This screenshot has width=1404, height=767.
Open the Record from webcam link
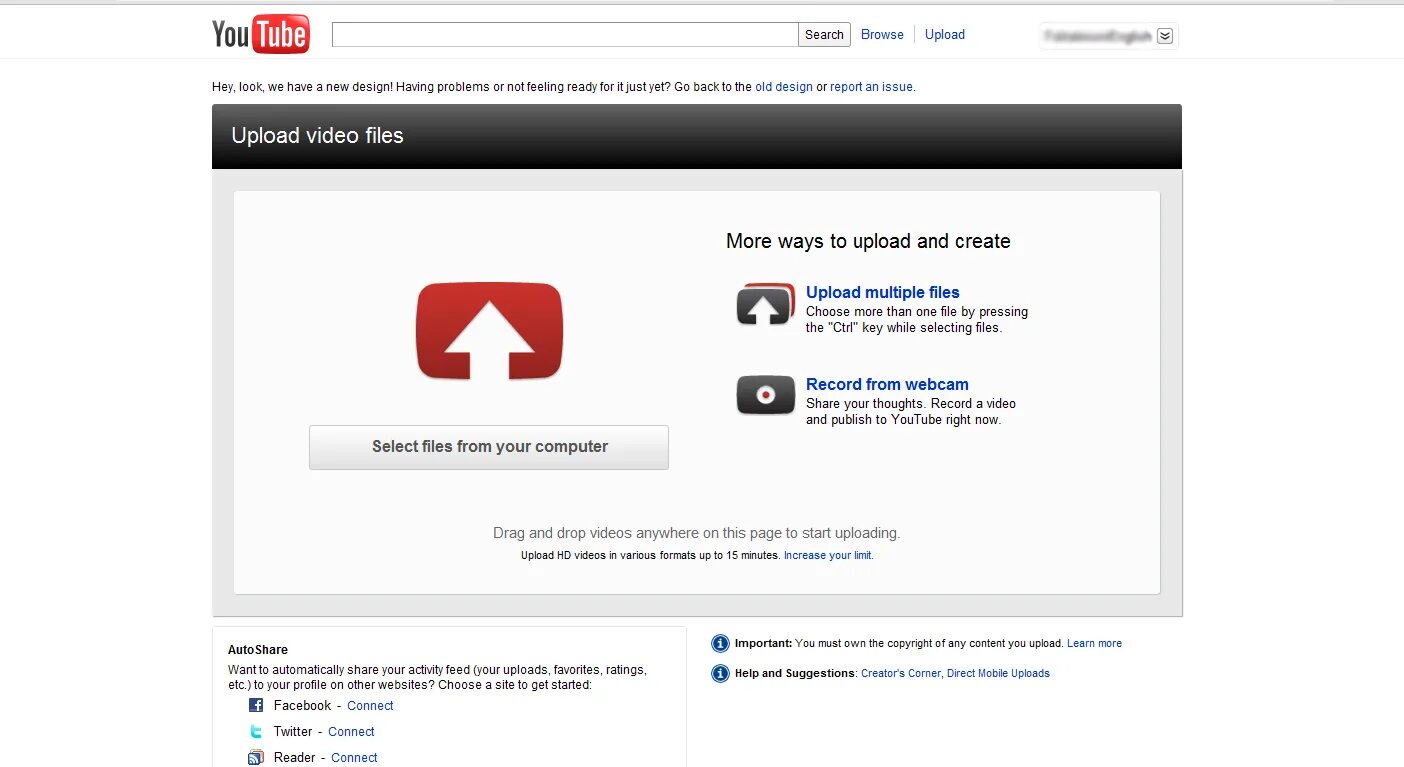coord(887,384)
